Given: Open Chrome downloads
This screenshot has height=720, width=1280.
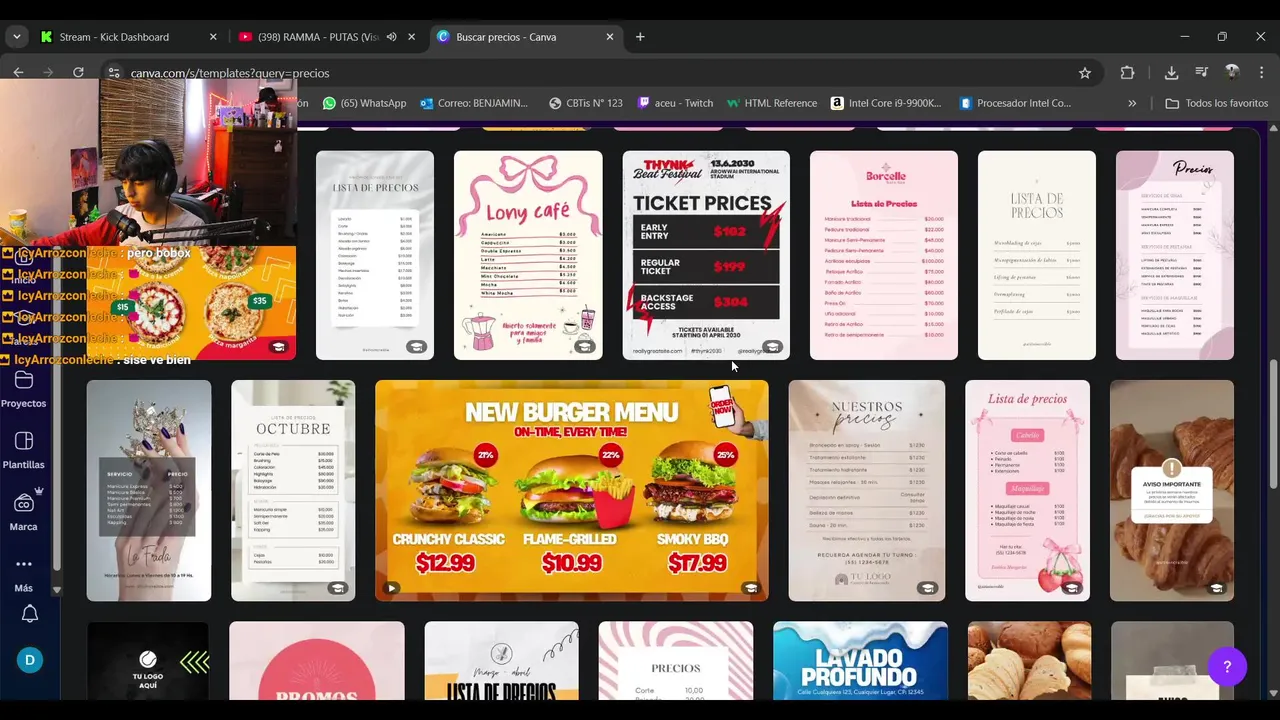Looking at the screenshot, I should tap(1171, 73).
